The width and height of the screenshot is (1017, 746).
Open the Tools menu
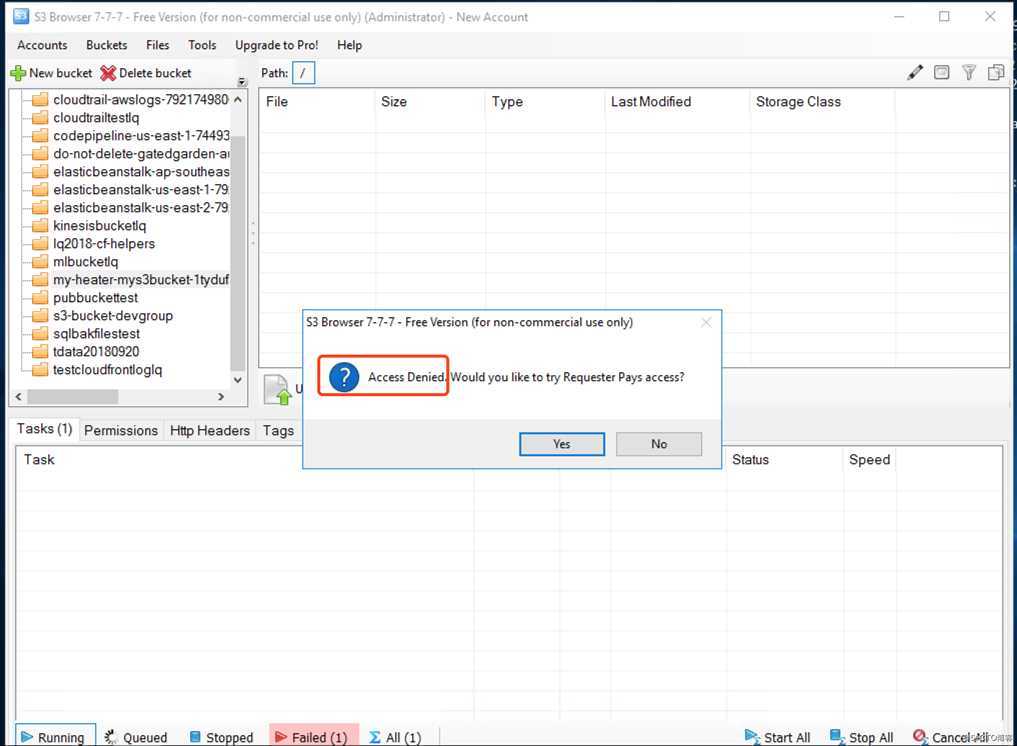tap(202, 45)
